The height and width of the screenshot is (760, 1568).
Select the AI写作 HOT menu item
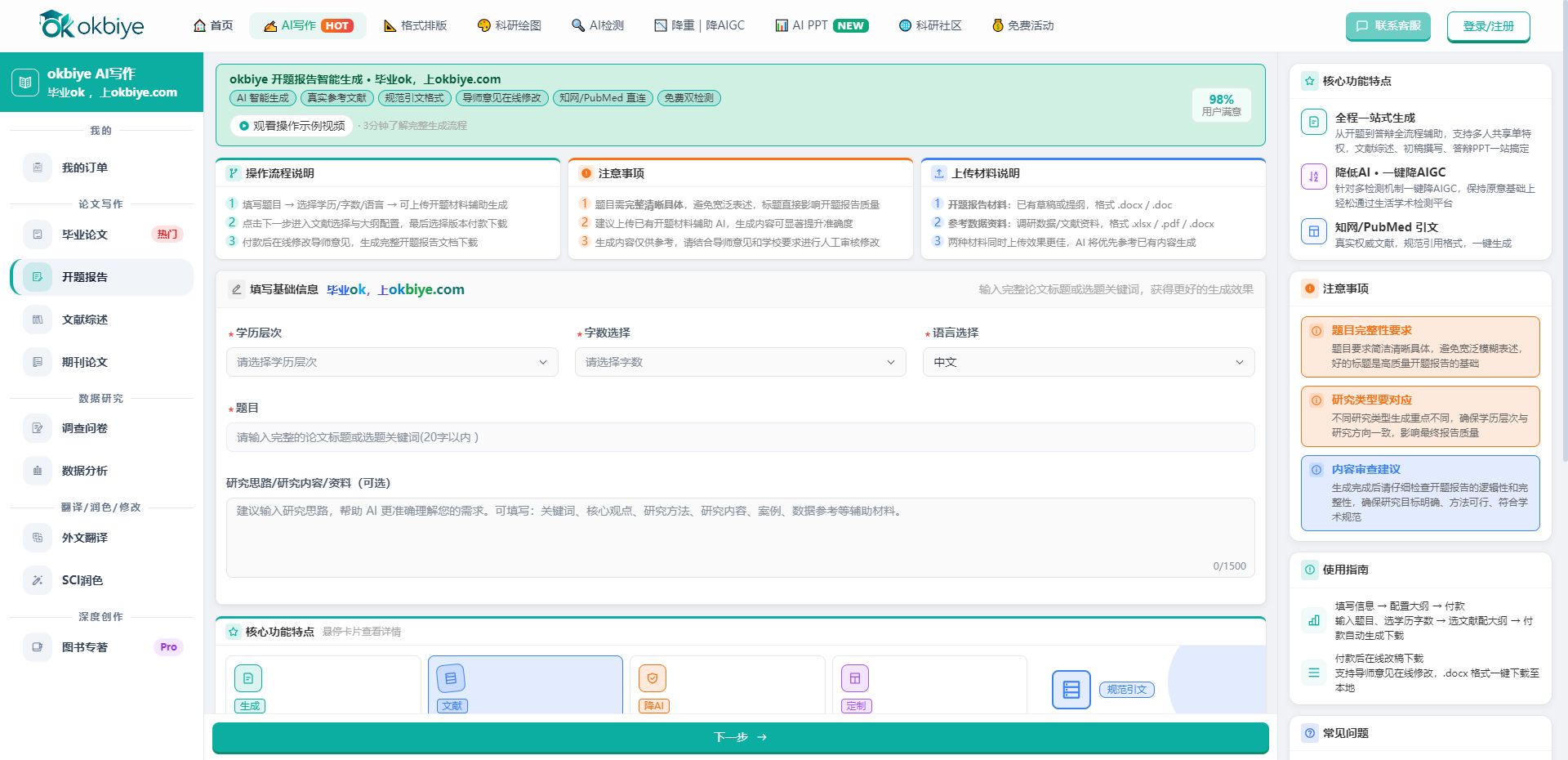(308, 25)
